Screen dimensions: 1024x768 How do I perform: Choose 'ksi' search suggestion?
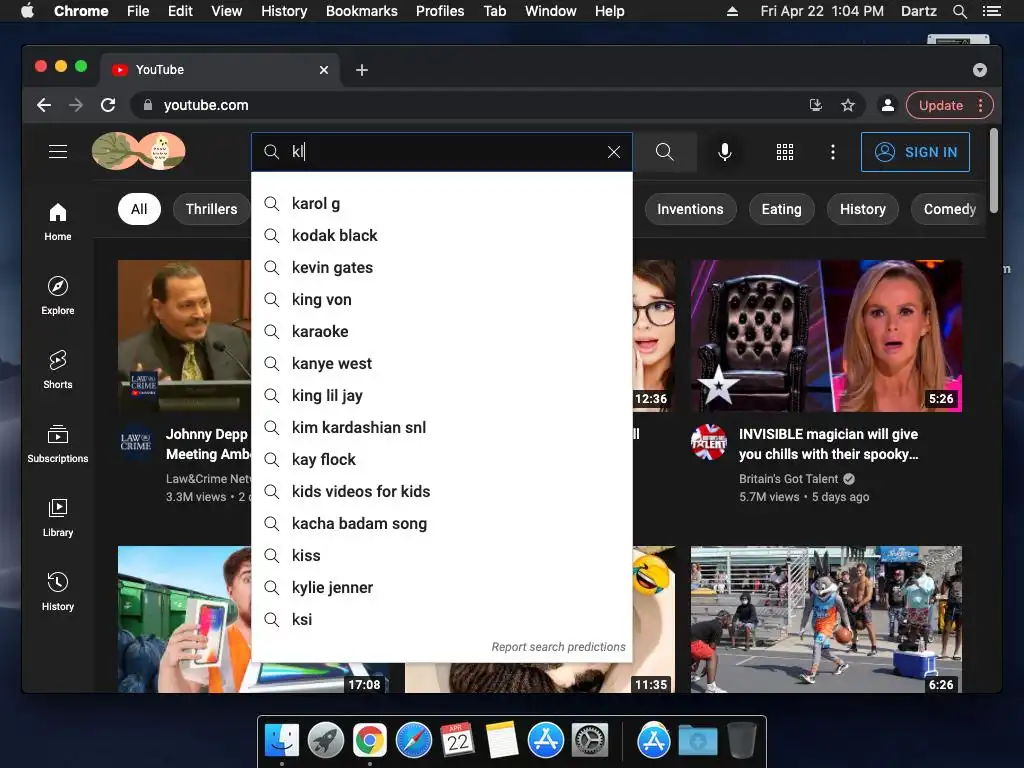pyautogui.click(x=441, y=620)
